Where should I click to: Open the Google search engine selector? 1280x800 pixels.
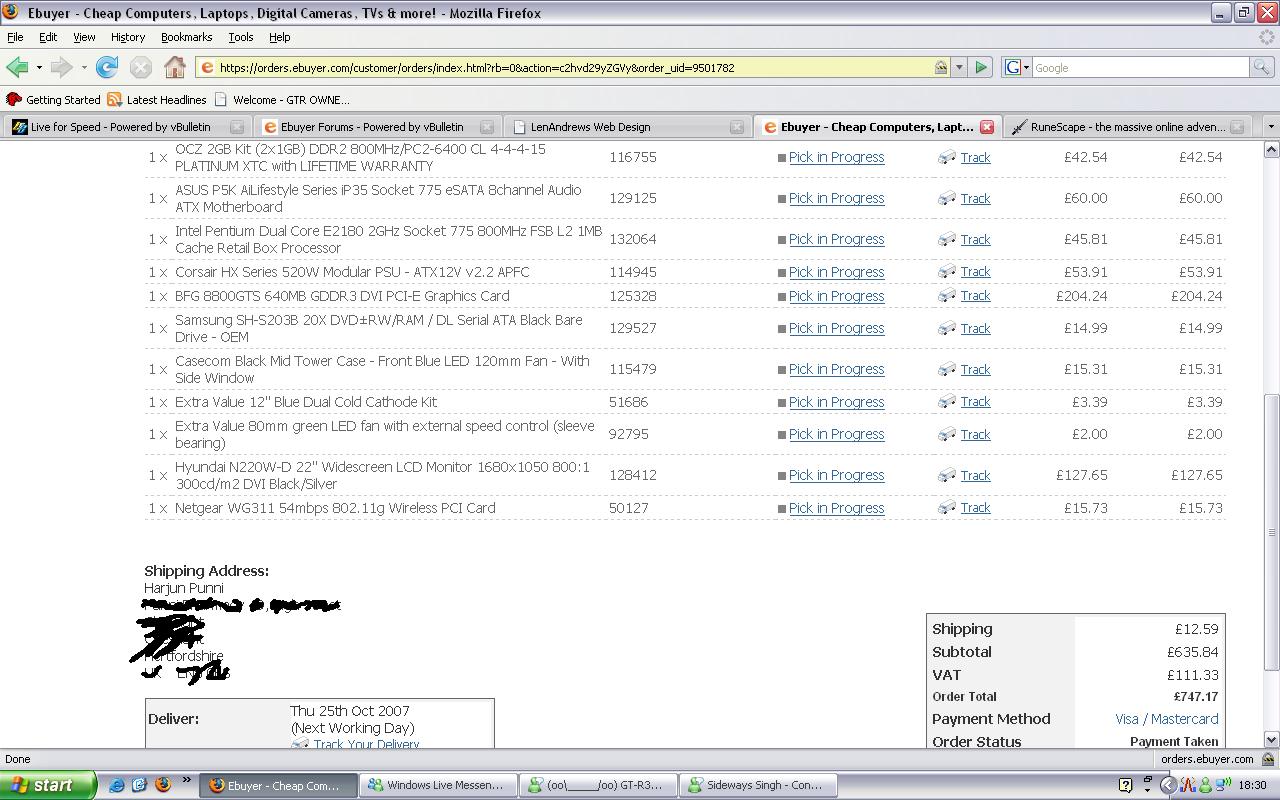pos(1016,67)
